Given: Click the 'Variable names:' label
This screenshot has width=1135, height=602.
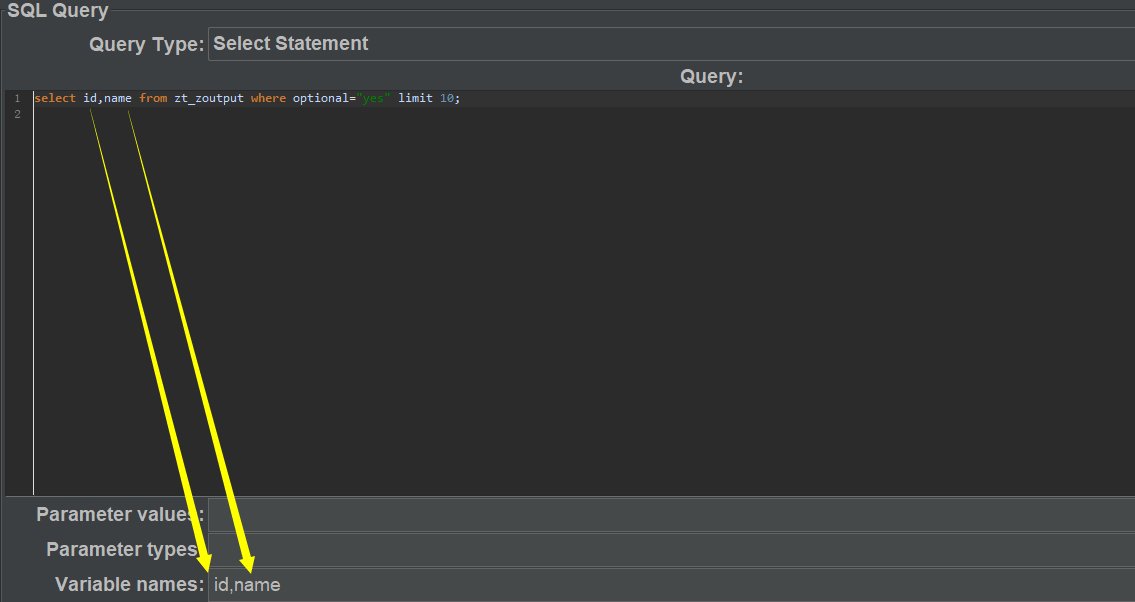Looking at the screenshot, I should [130, 585].
